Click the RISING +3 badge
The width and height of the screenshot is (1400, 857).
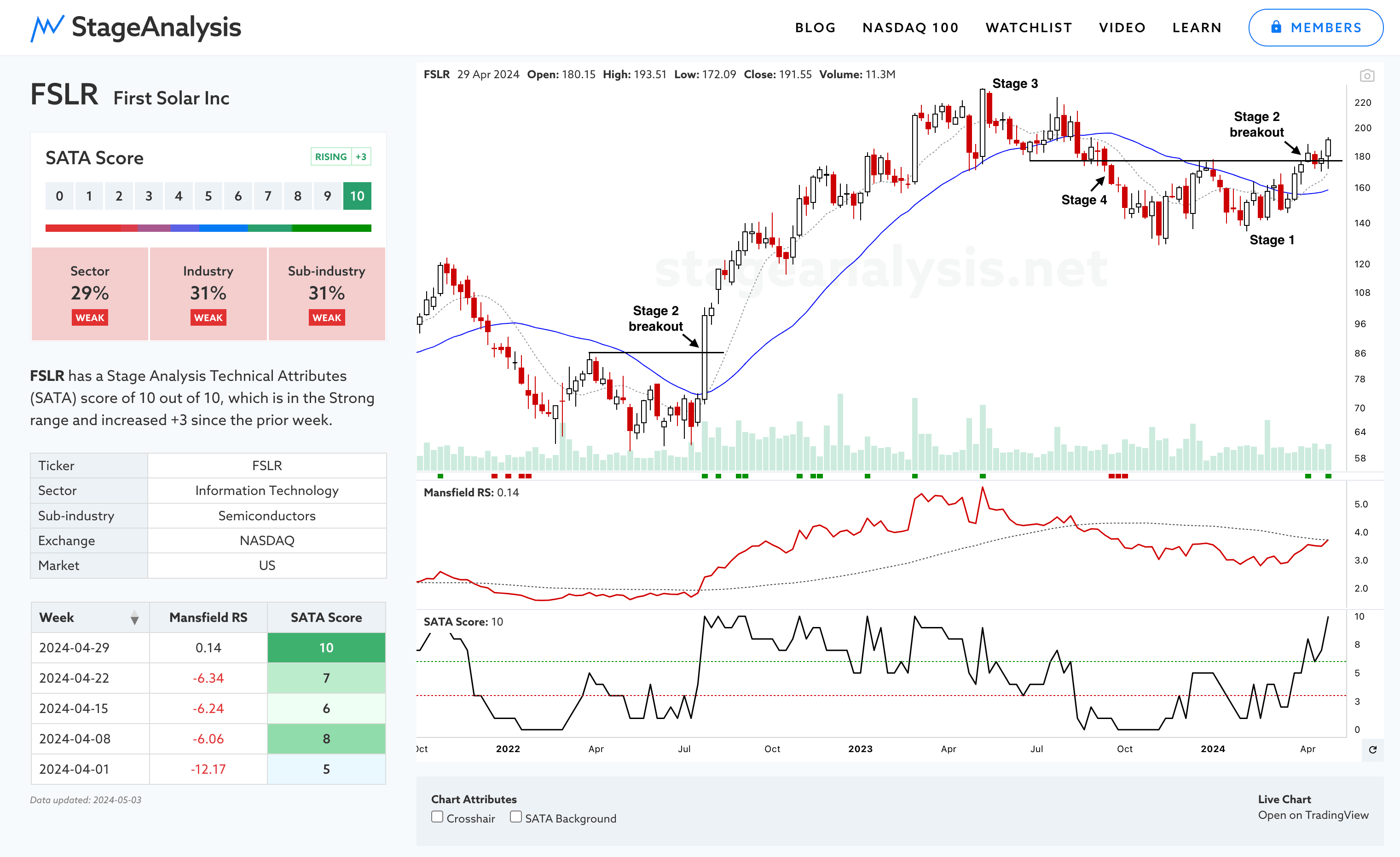pyautogui.click(x=341, y=157)
